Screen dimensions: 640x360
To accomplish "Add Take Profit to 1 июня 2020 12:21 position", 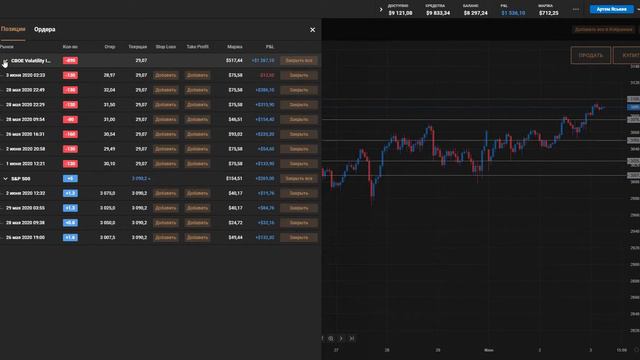I will tap(197, 164).
